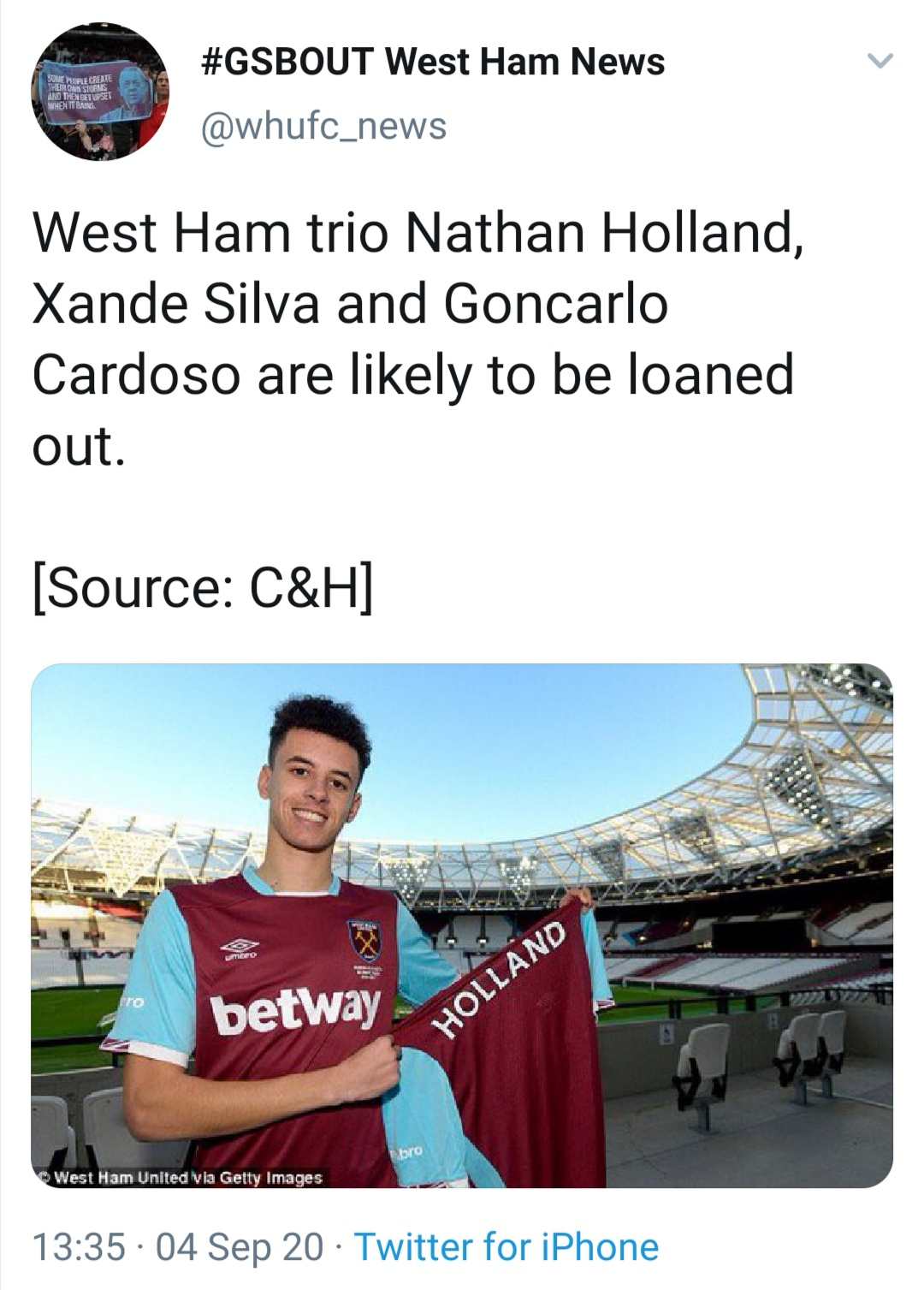Open the West Ham News profile avatar
The image size is (924, 1290).
(100, 93)
